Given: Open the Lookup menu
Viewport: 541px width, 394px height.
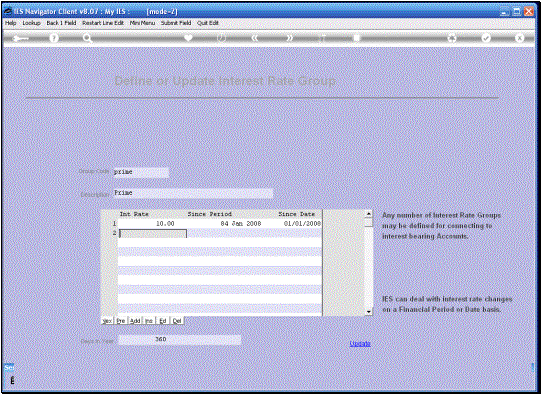Looking at the screenshot, I should coord(31,23).
